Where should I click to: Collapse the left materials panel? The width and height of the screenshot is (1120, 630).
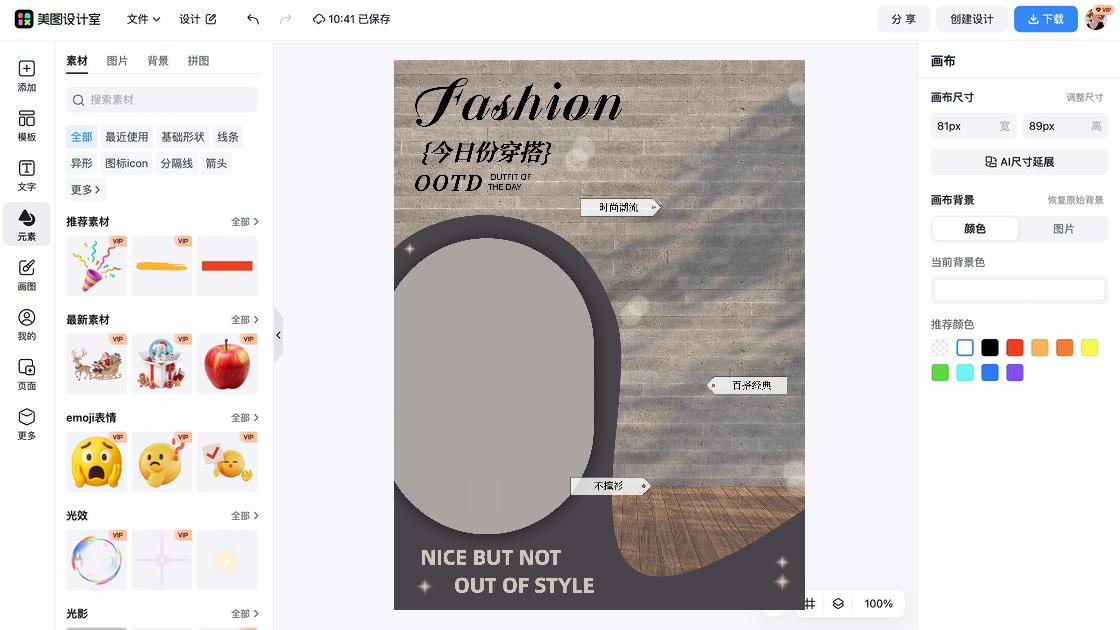pos(278,335)
